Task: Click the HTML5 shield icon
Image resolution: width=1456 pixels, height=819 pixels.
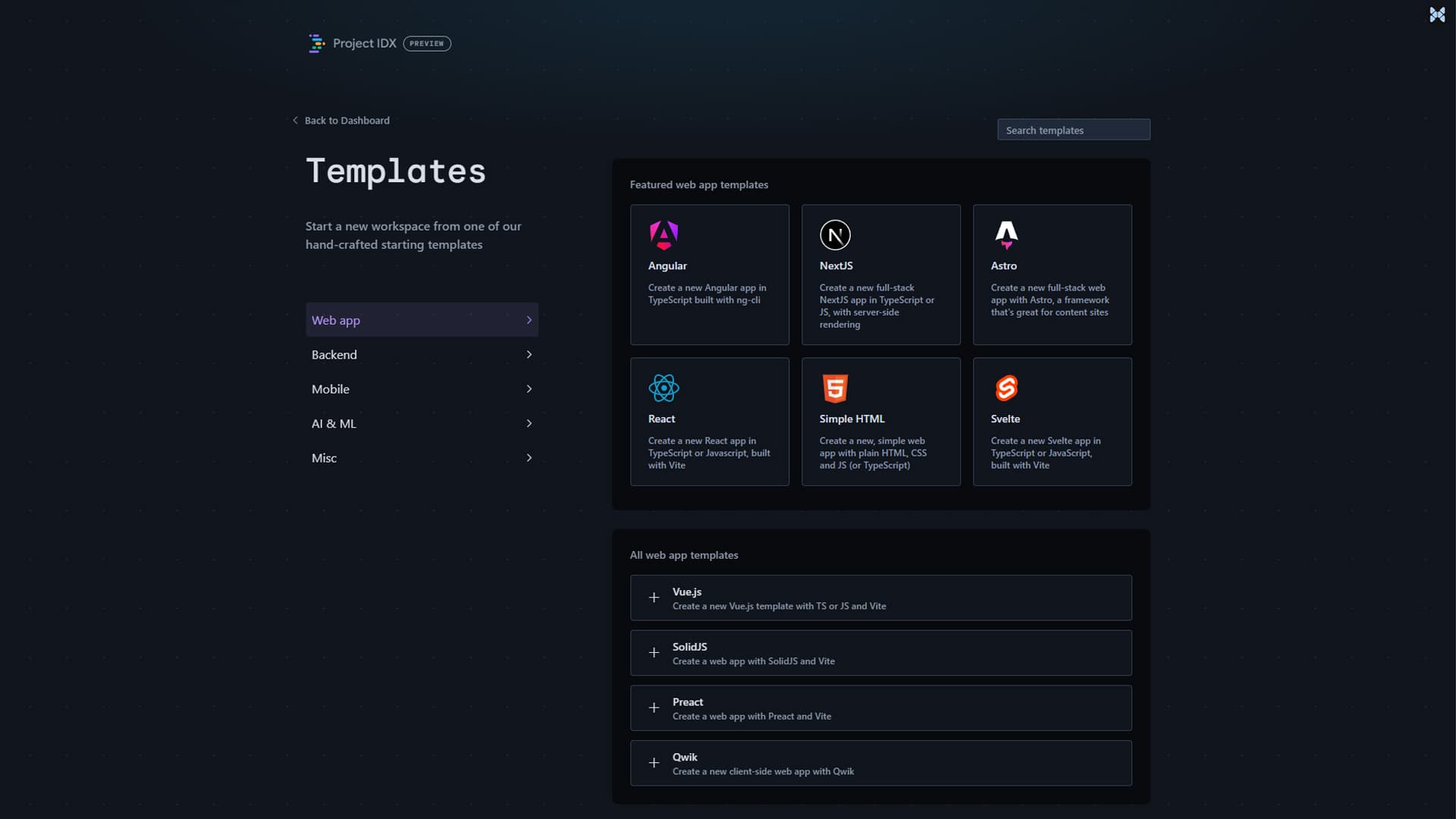Action: pos(835,388)
